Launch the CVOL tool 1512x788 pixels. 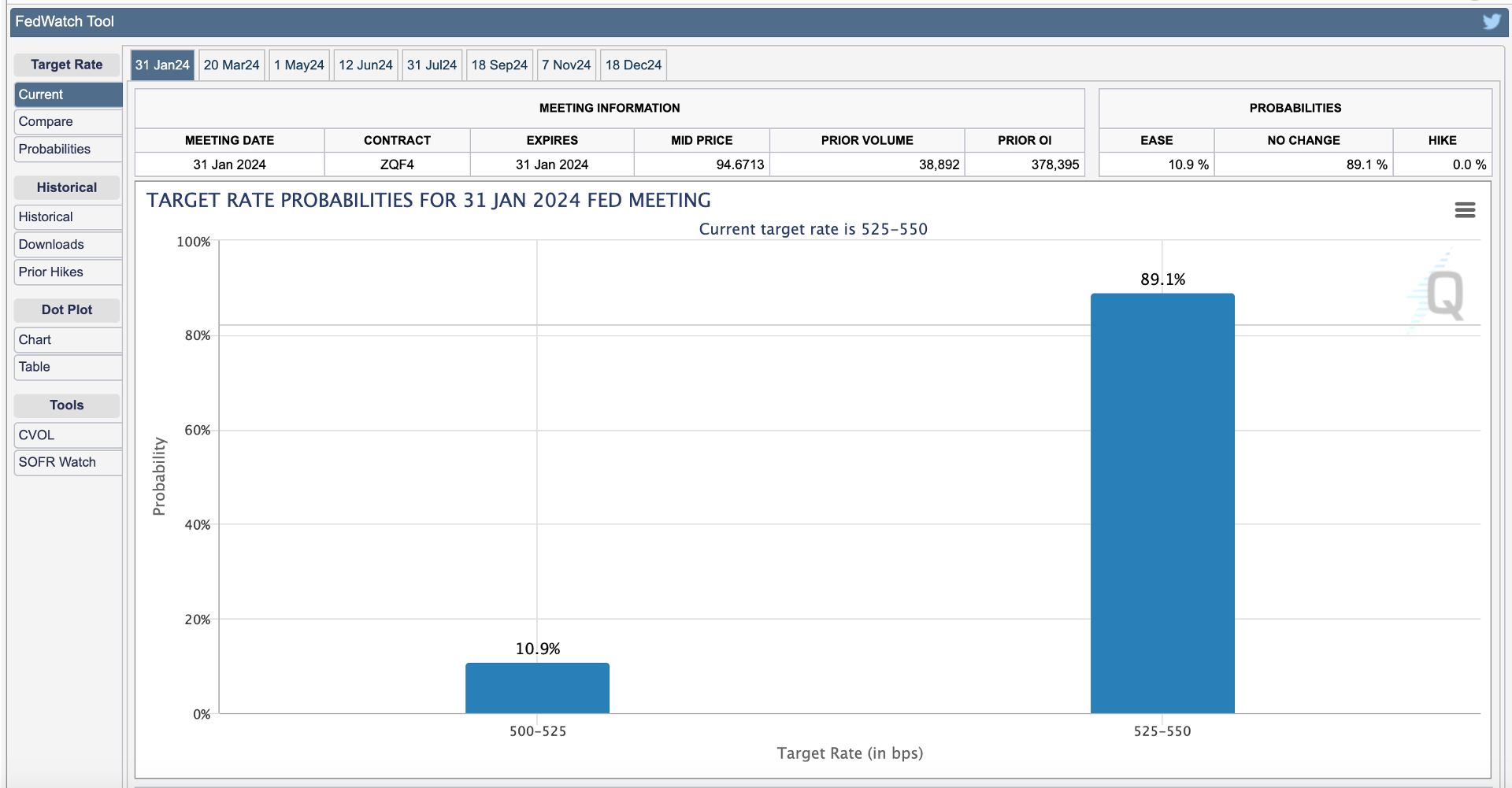(x=69, y=435)
